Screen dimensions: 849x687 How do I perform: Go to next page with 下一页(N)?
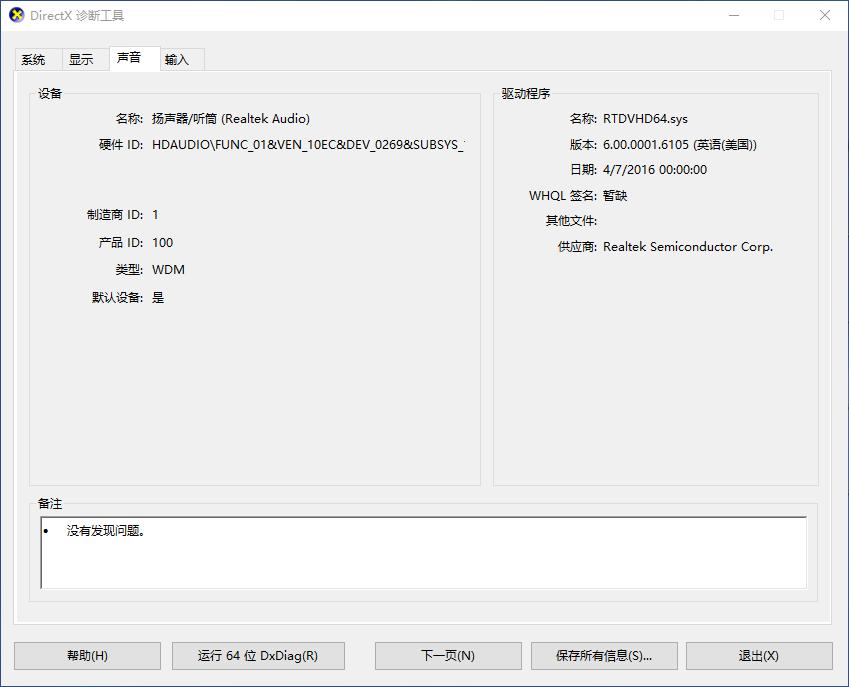[448, 656]
